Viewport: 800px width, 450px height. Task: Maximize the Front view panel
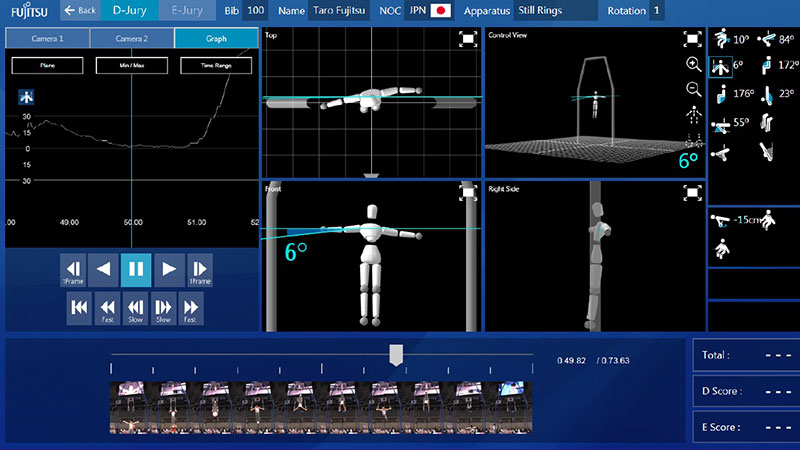(468, 190)
